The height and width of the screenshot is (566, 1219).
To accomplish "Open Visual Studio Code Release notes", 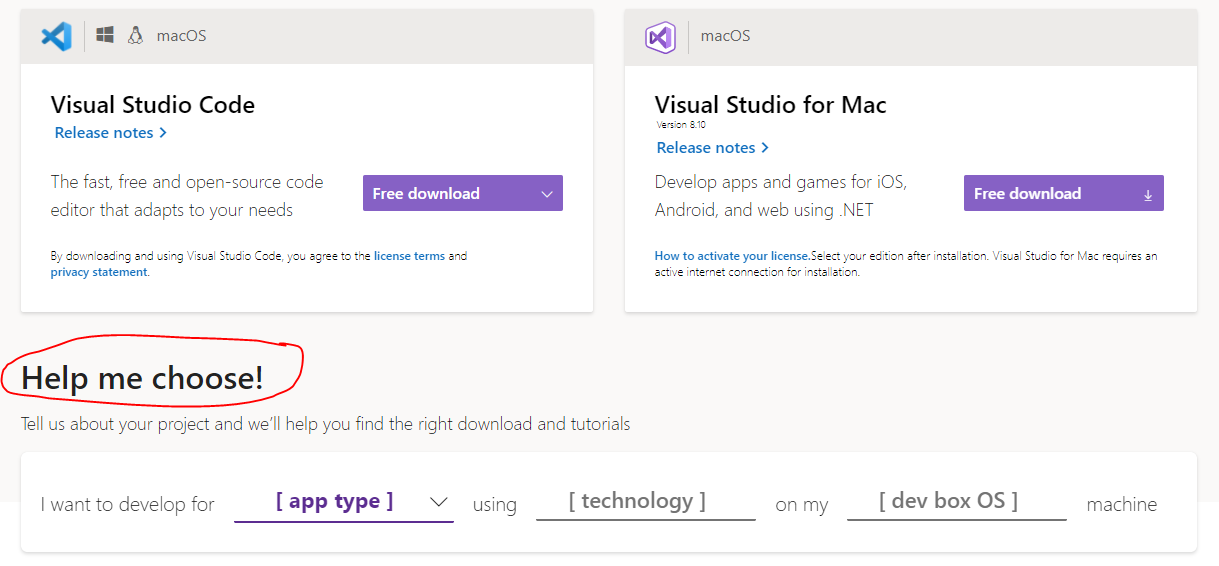I will pyautogui.click(x=111, y=133).
